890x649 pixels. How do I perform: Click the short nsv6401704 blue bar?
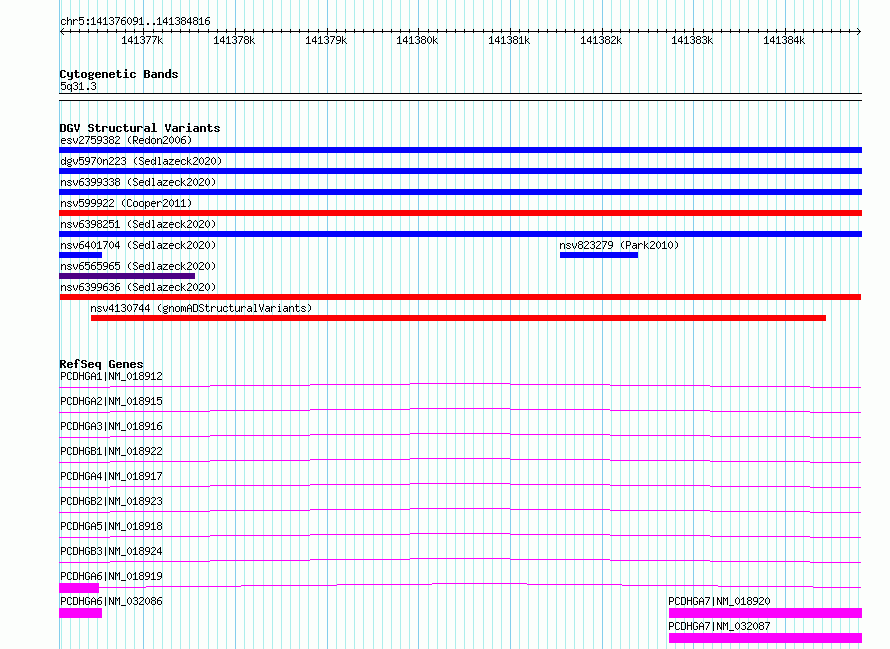click(x=81, y=255)
